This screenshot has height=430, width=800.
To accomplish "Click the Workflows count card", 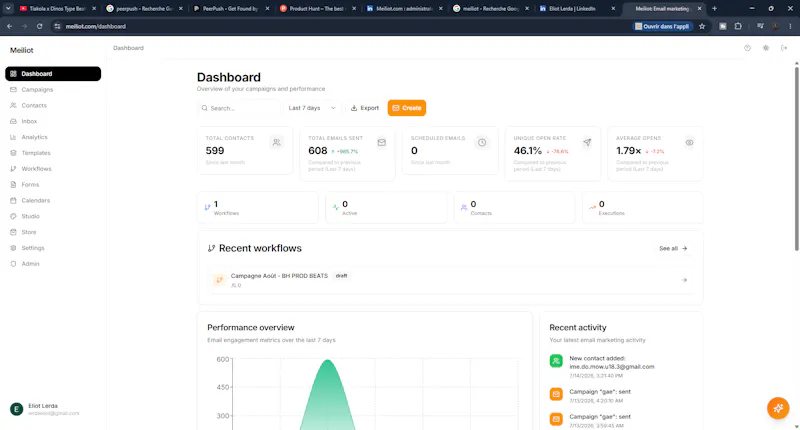I will tap(258, 208).
